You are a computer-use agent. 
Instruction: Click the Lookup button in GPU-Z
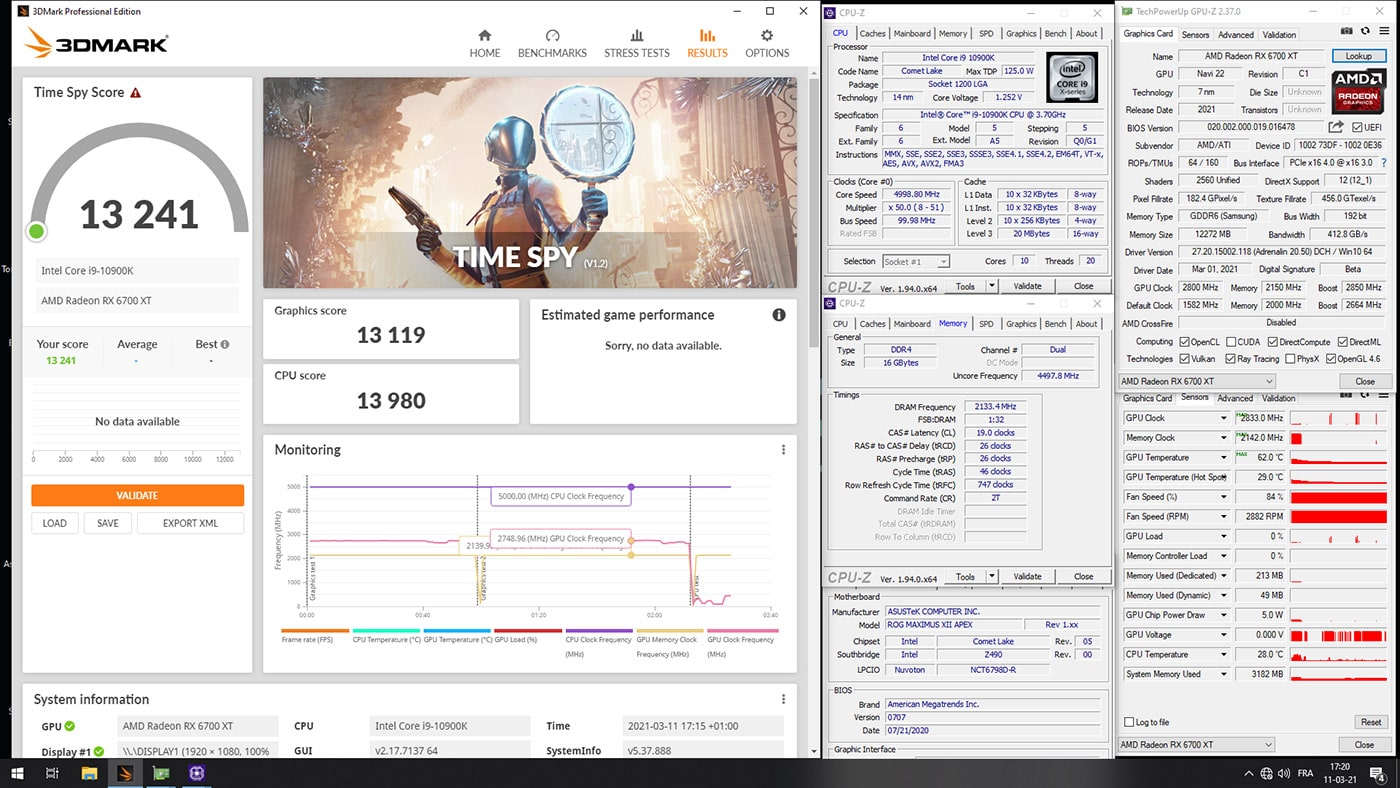pos(1358,56)
